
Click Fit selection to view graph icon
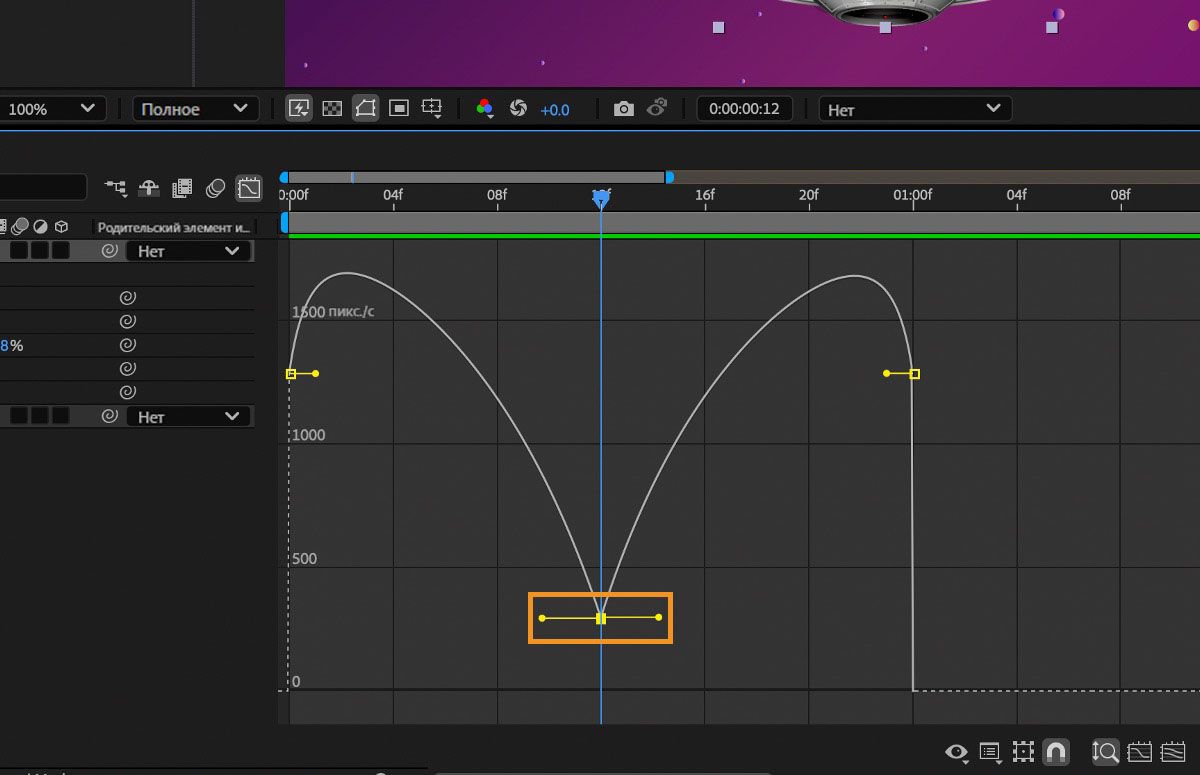pos(1139,752)
